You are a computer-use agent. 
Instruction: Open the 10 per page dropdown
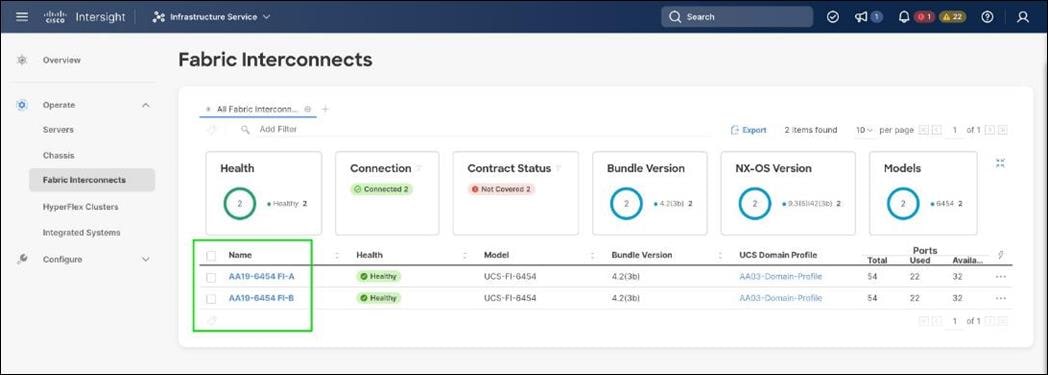click(x=865, y=130)
